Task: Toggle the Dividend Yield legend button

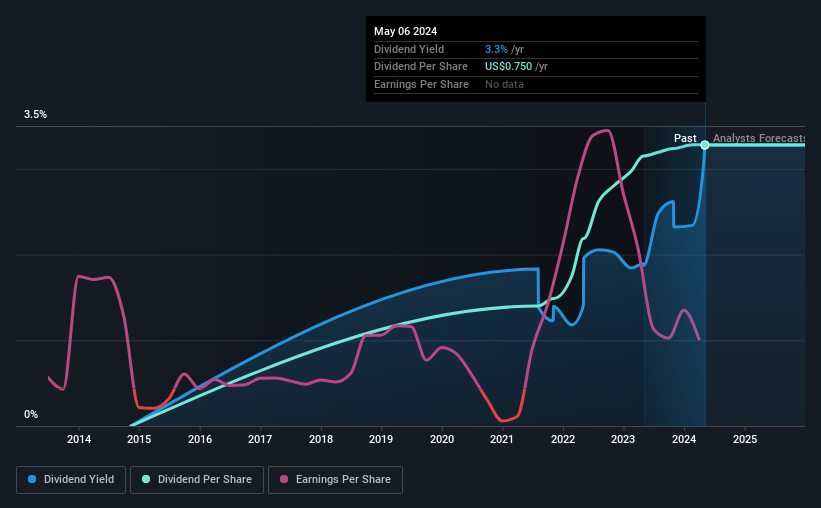Action: [x=71, y=480]
